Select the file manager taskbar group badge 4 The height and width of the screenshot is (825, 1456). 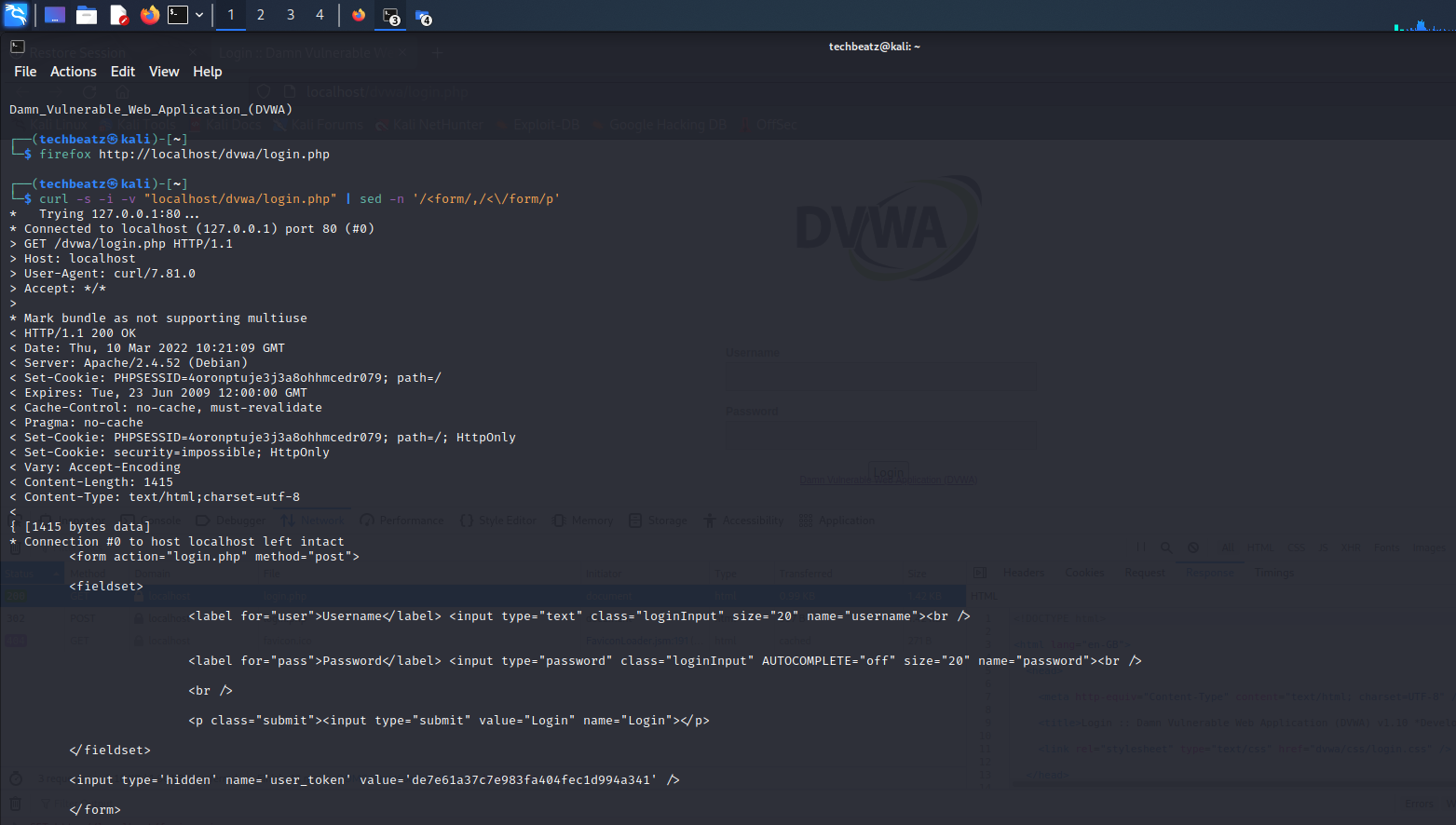tap(423, 15)
